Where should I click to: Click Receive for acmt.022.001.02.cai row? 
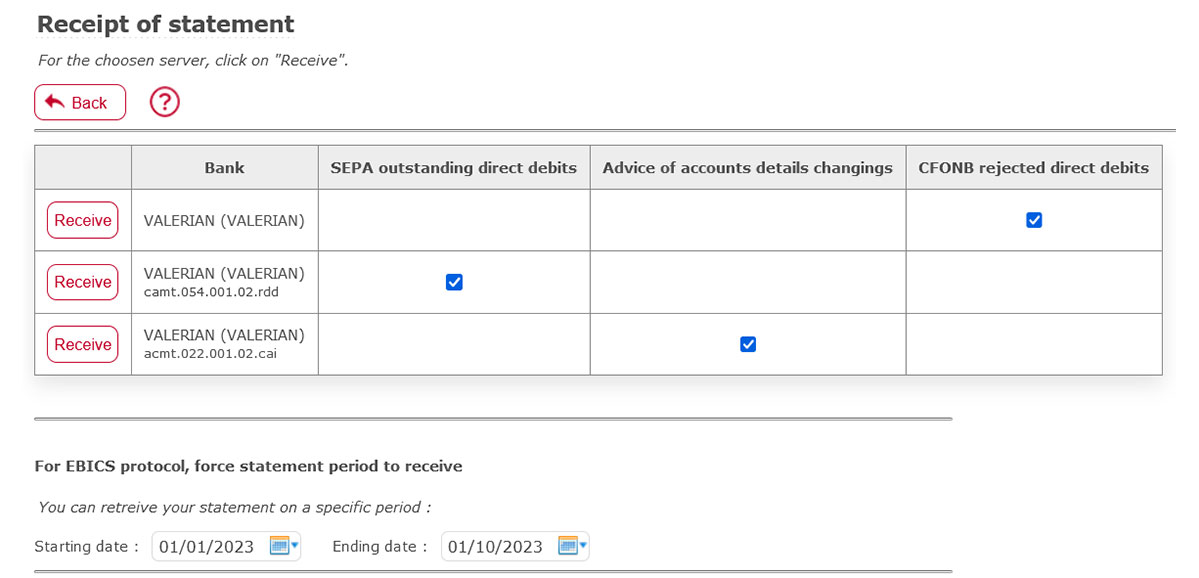tap(83, 344)
